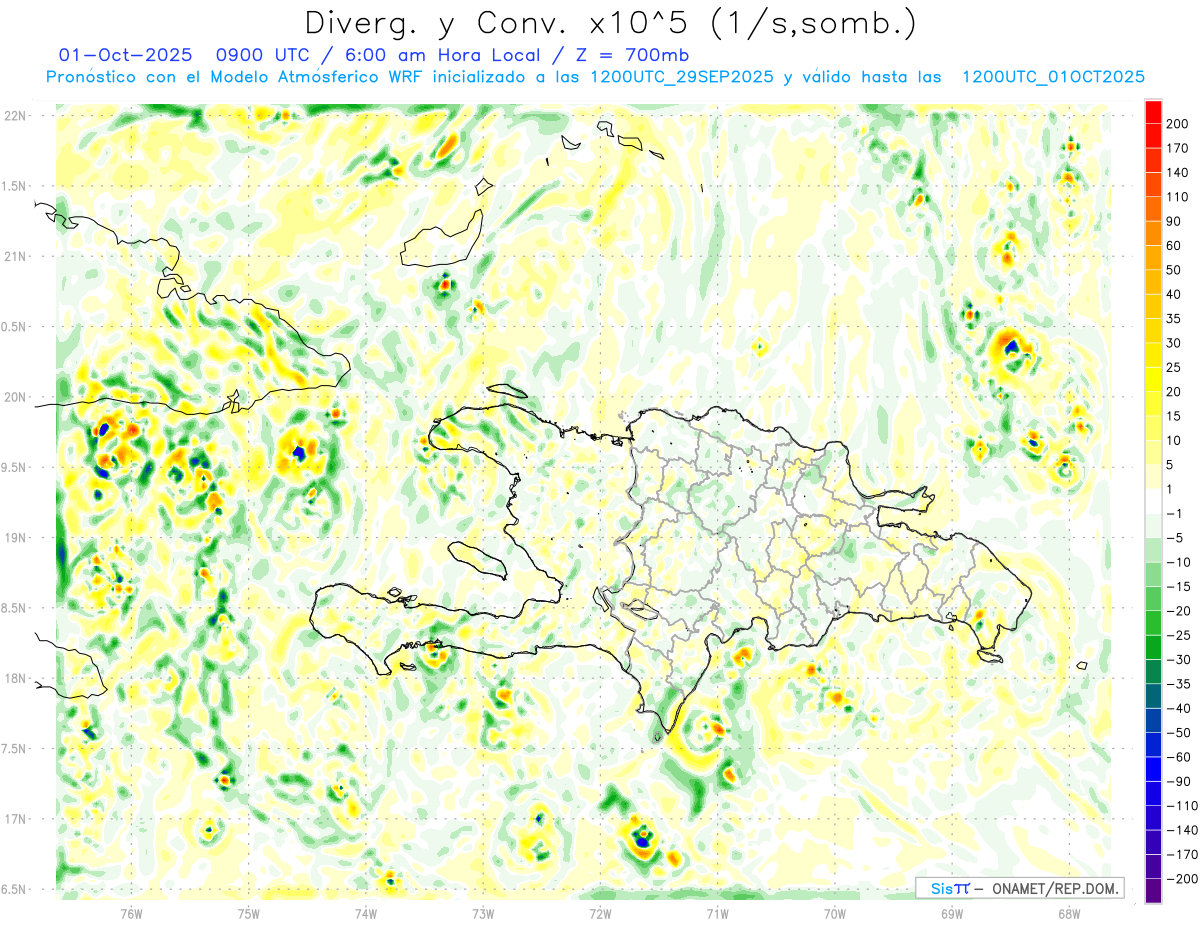Click the '76W' longitude label

(131, 913)
